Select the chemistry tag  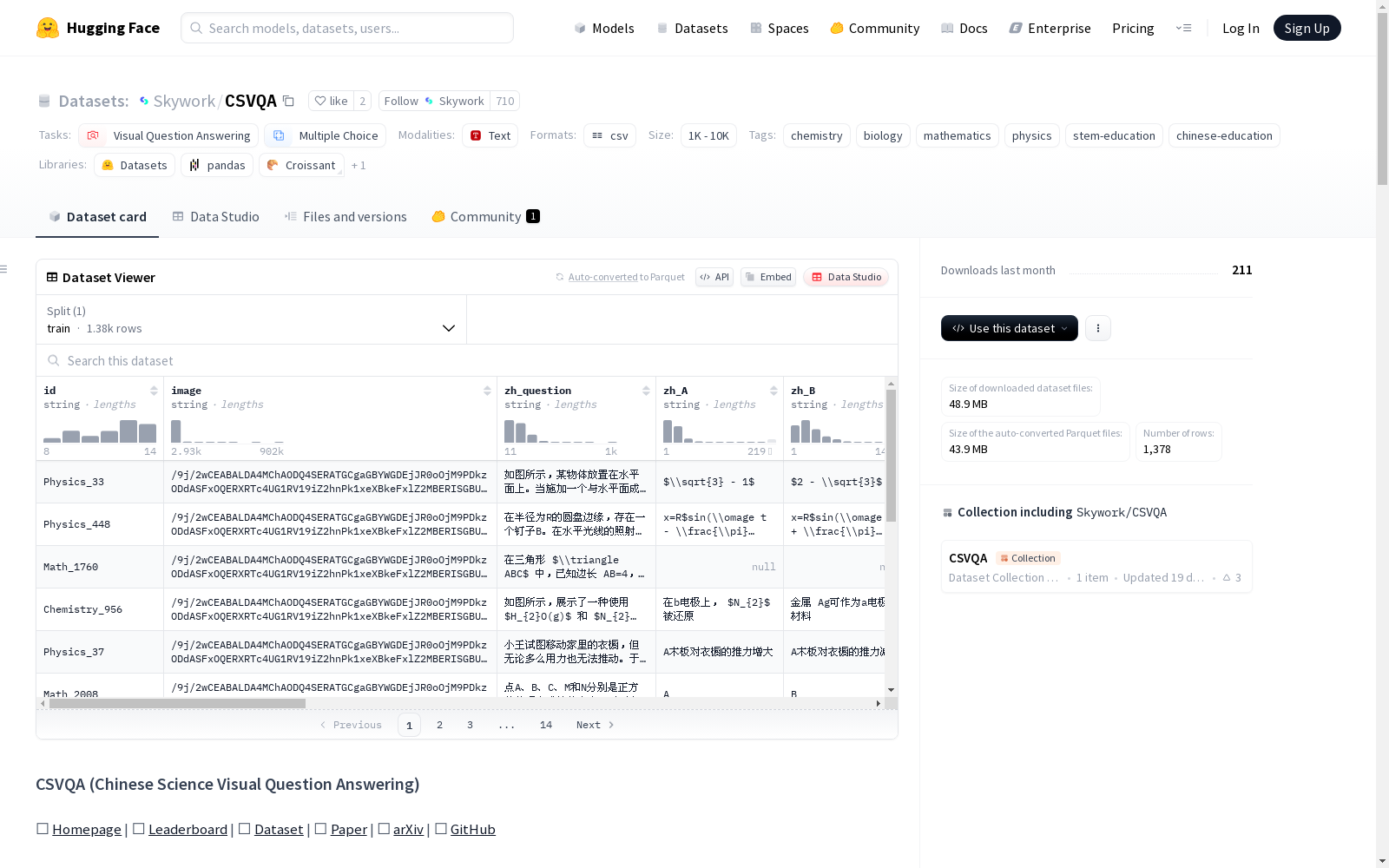click(x=817, y=135)
